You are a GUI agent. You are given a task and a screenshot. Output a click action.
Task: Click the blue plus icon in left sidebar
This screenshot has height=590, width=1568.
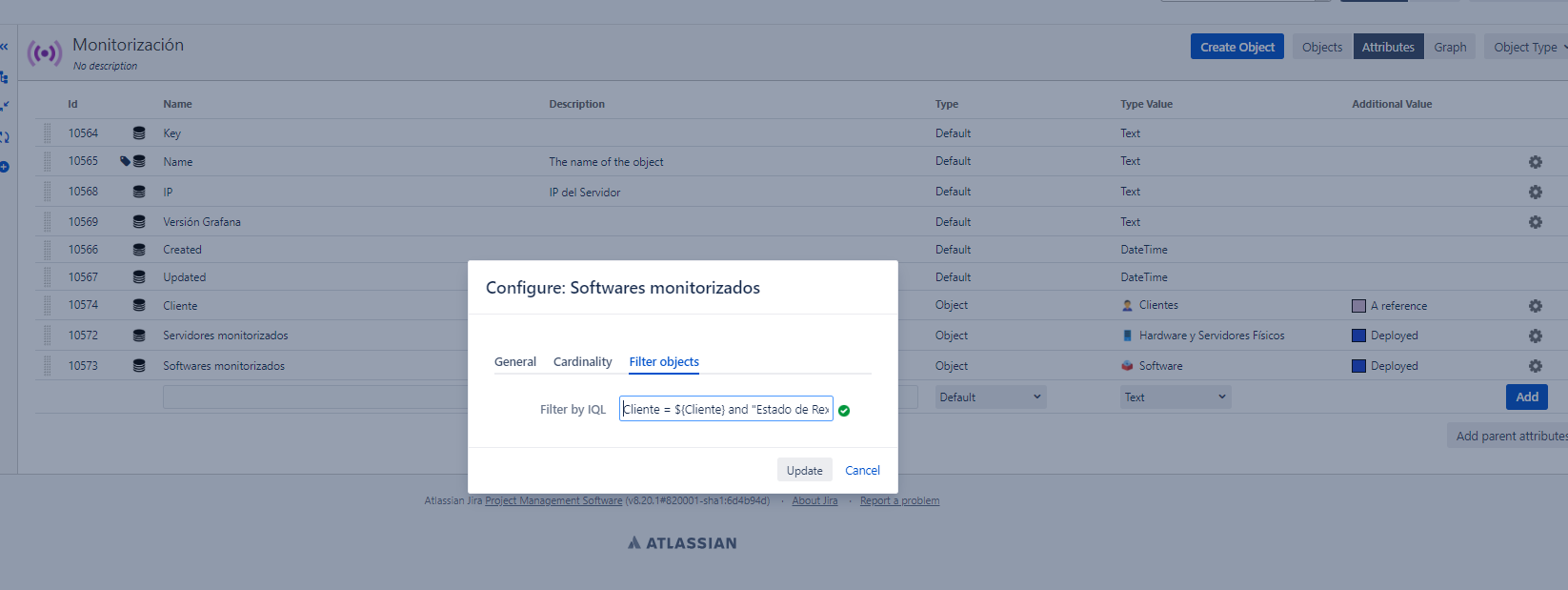(4, 167)
